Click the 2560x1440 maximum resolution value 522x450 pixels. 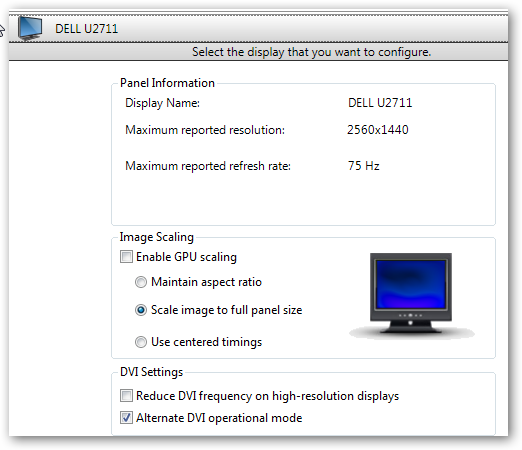[x=378, y=130]
